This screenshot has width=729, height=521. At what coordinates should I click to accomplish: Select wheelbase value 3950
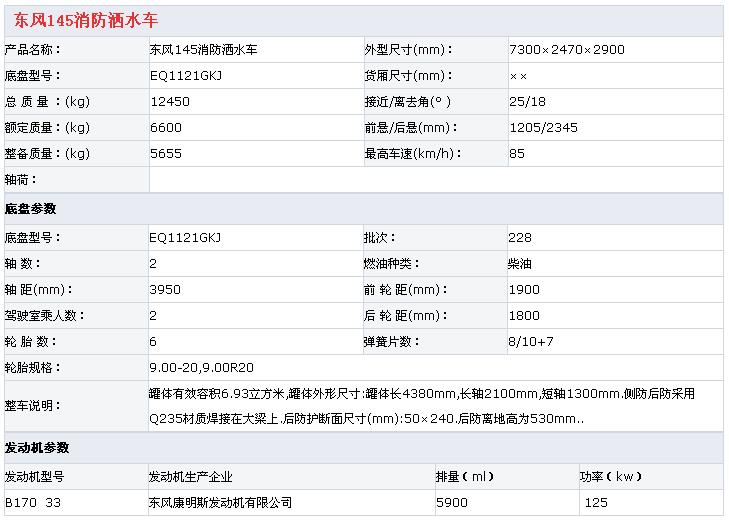165,290
